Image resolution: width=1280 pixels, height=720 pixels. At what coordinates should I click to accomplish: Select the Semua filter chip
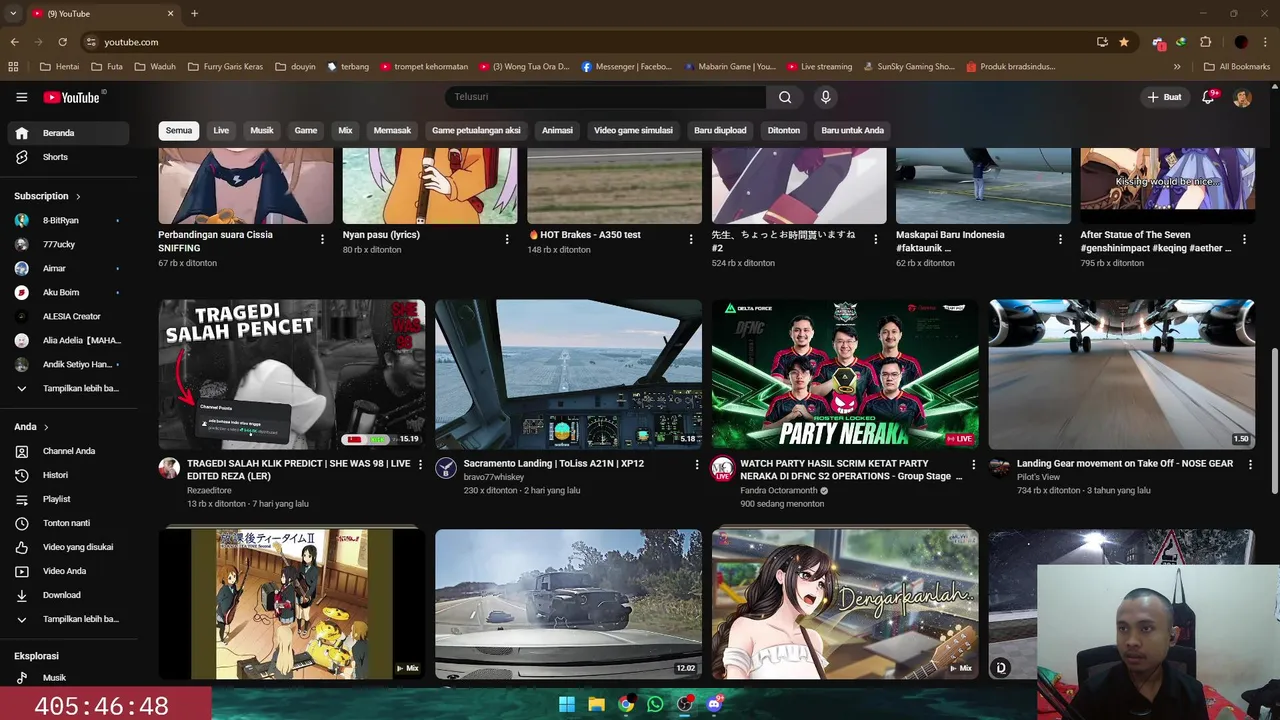179,130
